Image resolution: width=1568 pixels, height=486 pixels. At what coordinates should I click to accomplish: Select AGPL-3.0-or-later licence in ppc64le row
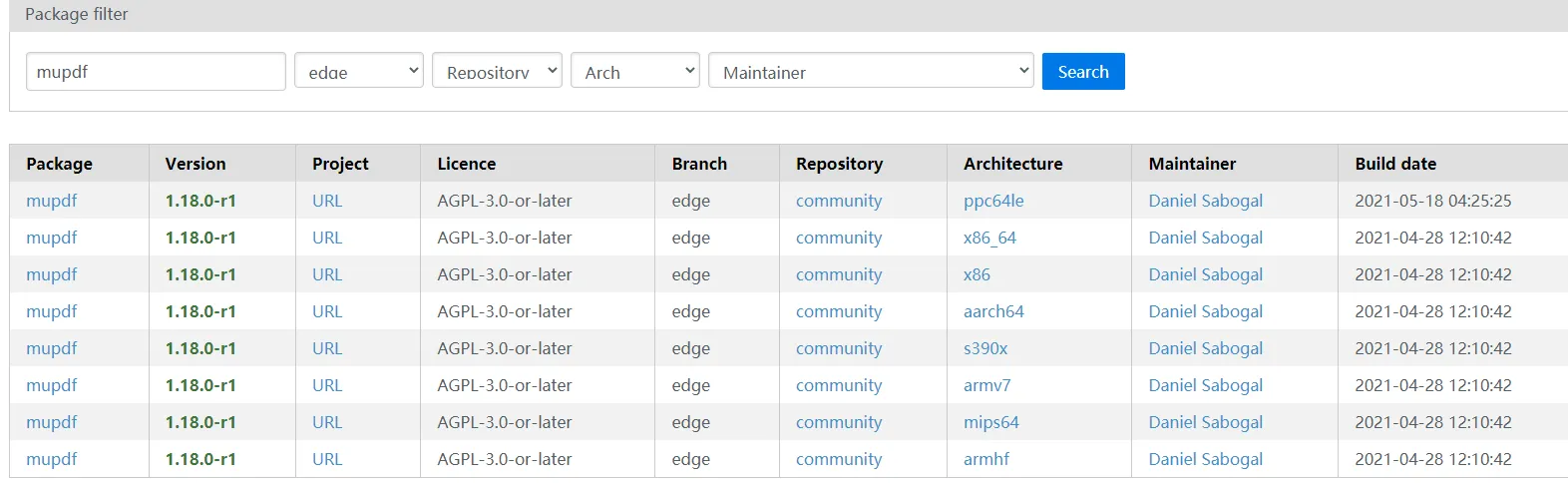click(x=504, y=201)
